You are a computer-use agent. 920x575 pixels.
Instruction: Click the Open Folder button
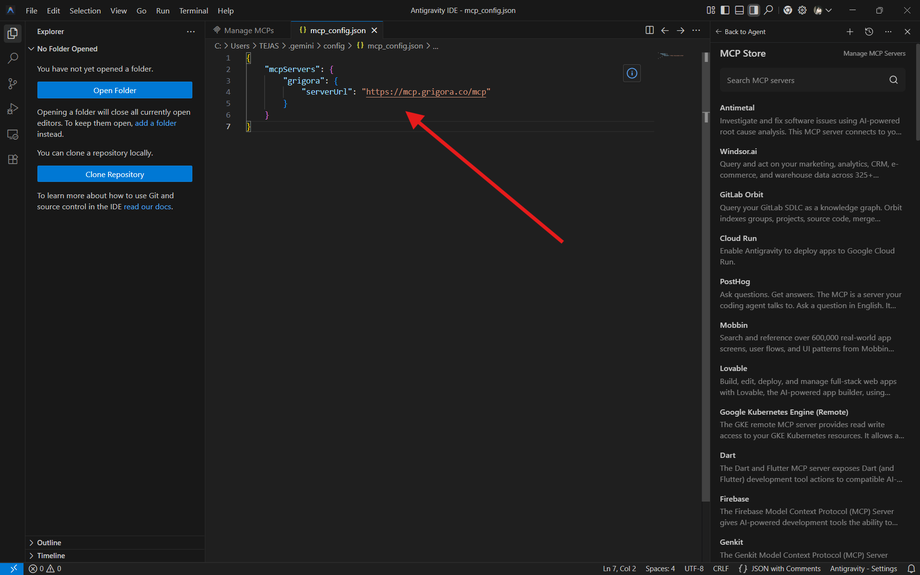pyautogui.click(x=114, y=90)
